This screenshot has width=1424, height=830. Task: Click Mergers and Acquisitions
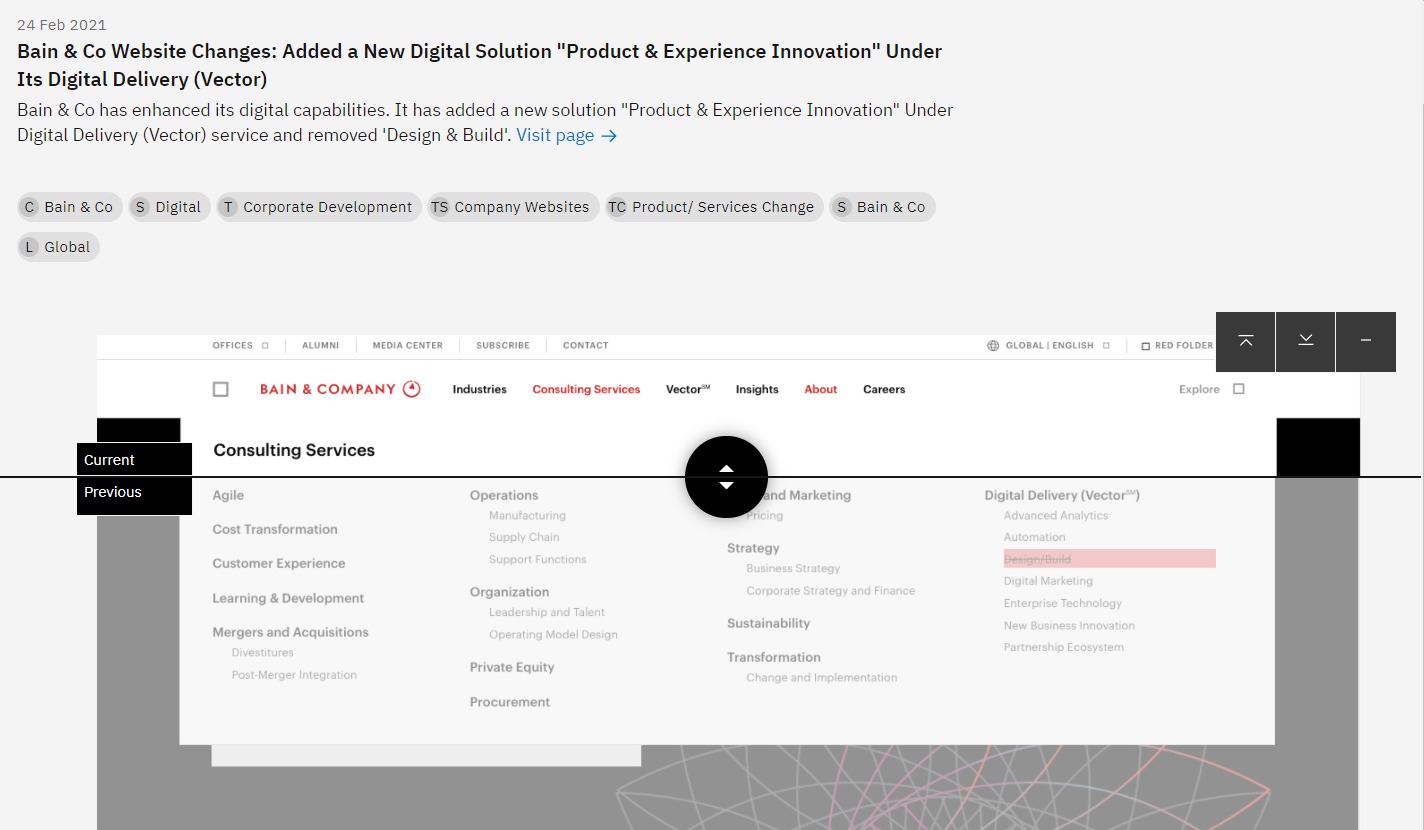click(290, 632)
